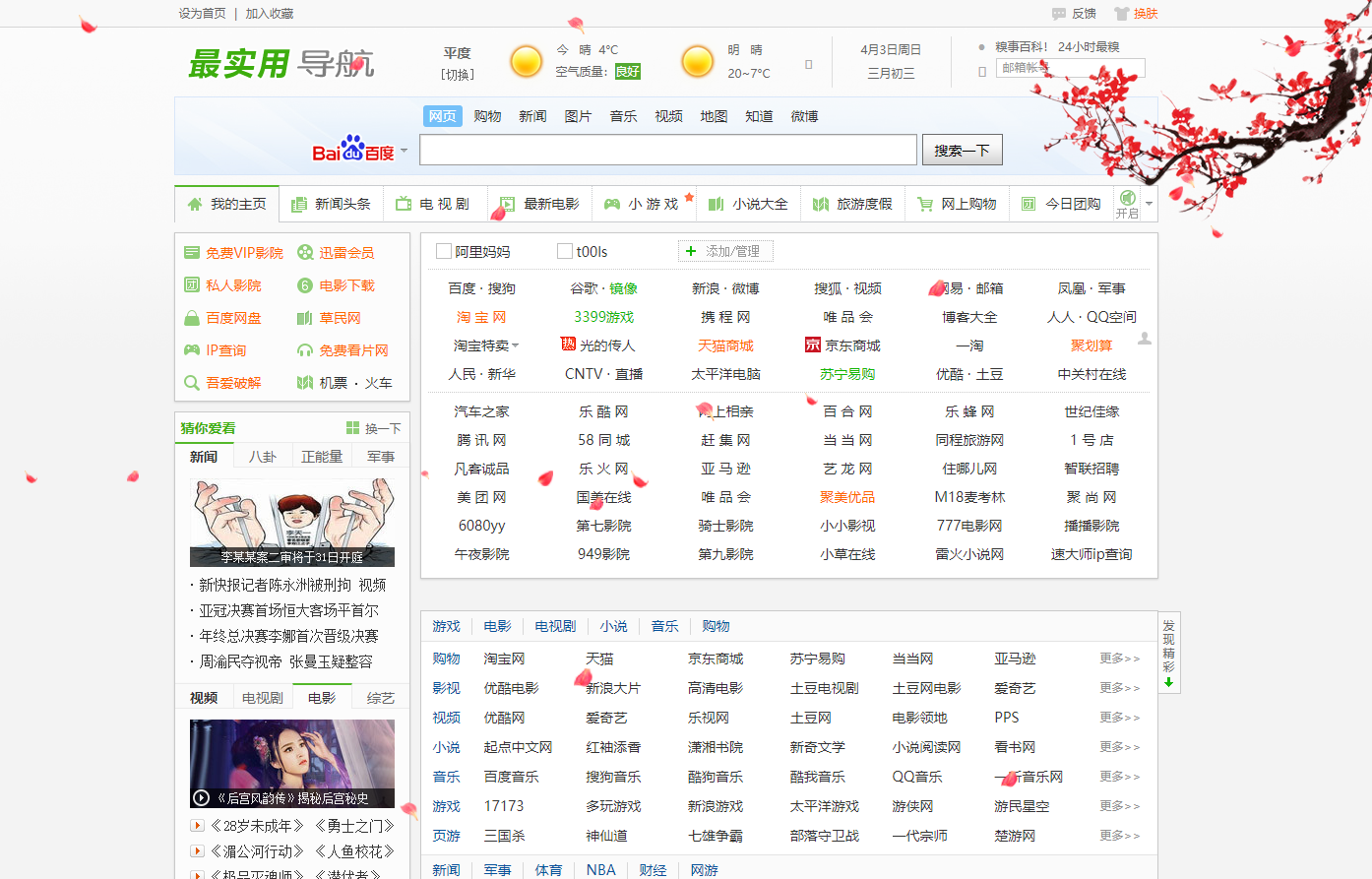
Task: Click the user avatar icon beside site grid
Action: tap(1145, 339)
